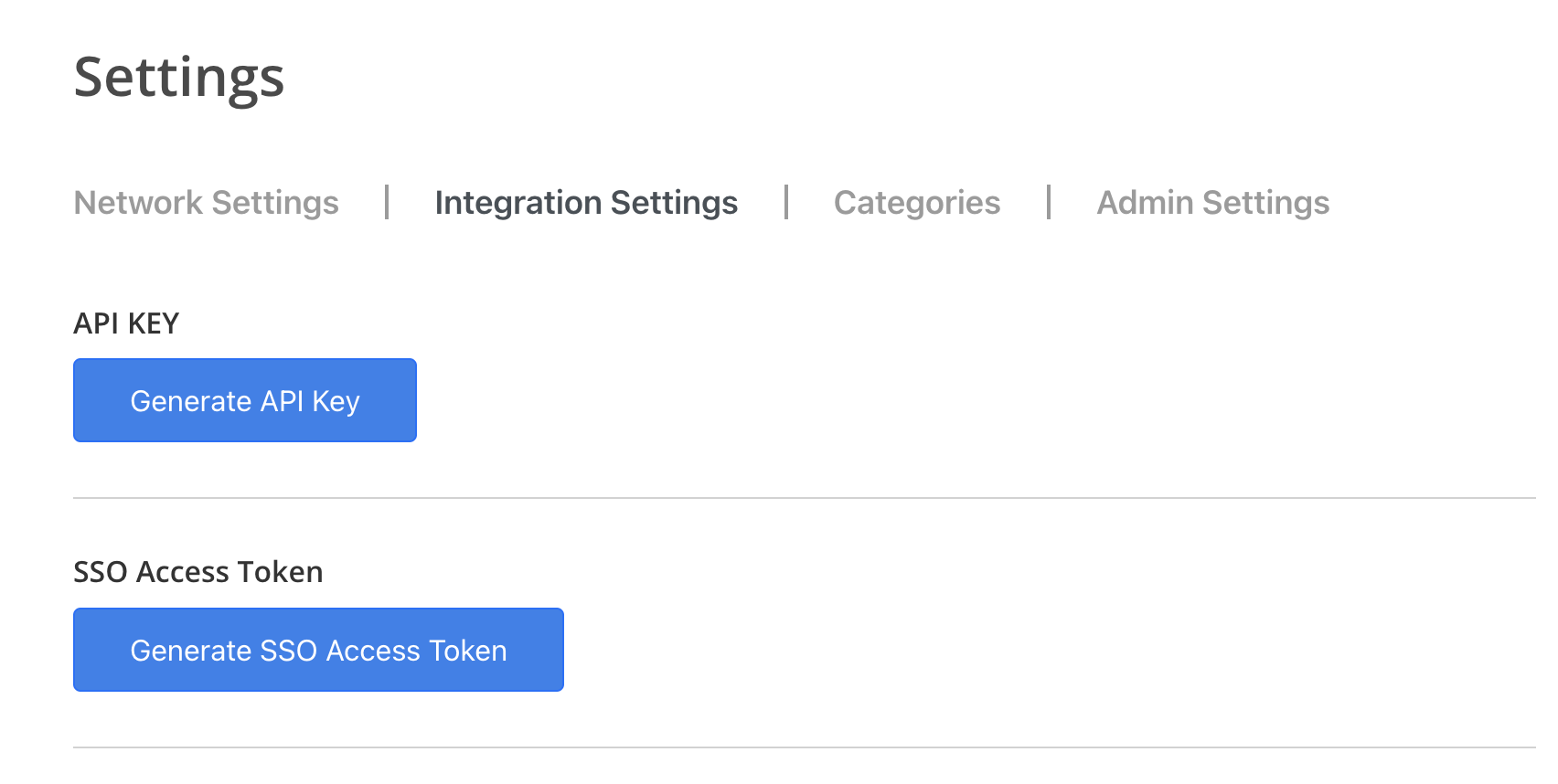The width and height of the screenshot is (1558, 784).
Task: Click separator between Integration Settings and Categories
Action: point(786,202)
